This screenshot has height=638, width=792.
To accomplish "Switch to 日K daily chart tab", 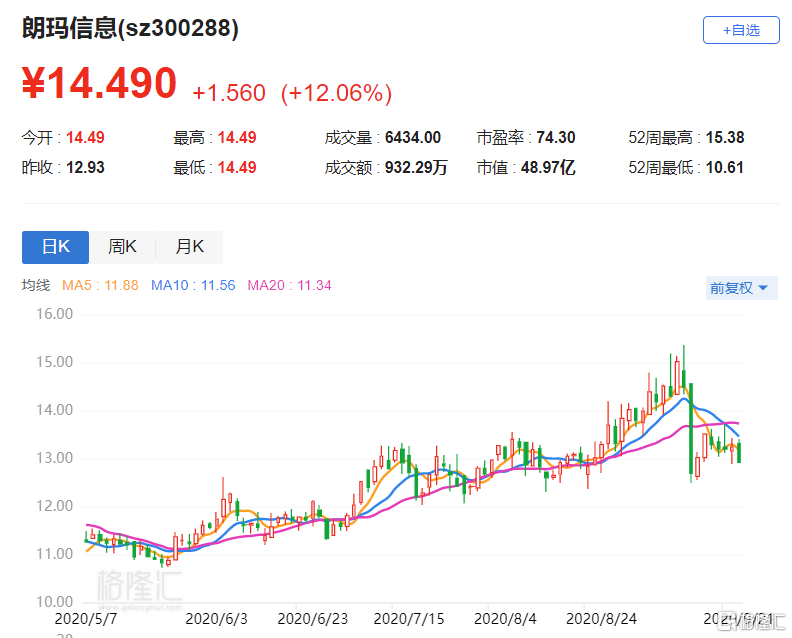I will 56,247.
